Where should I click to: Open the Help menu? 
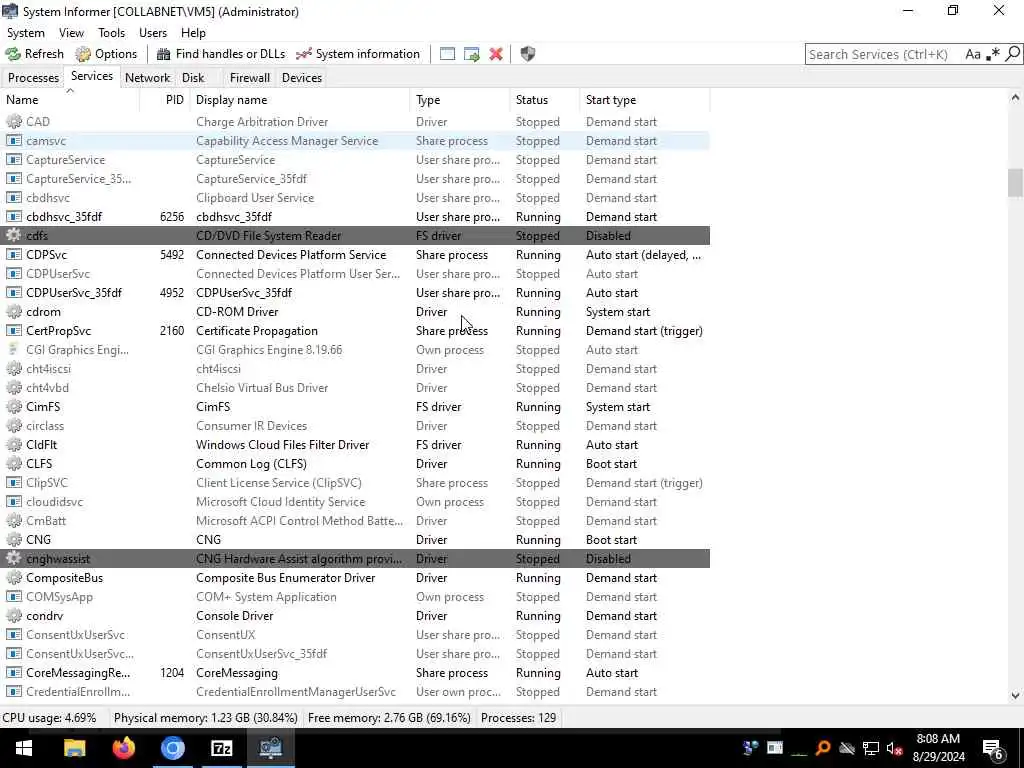[x=193, y=33]
